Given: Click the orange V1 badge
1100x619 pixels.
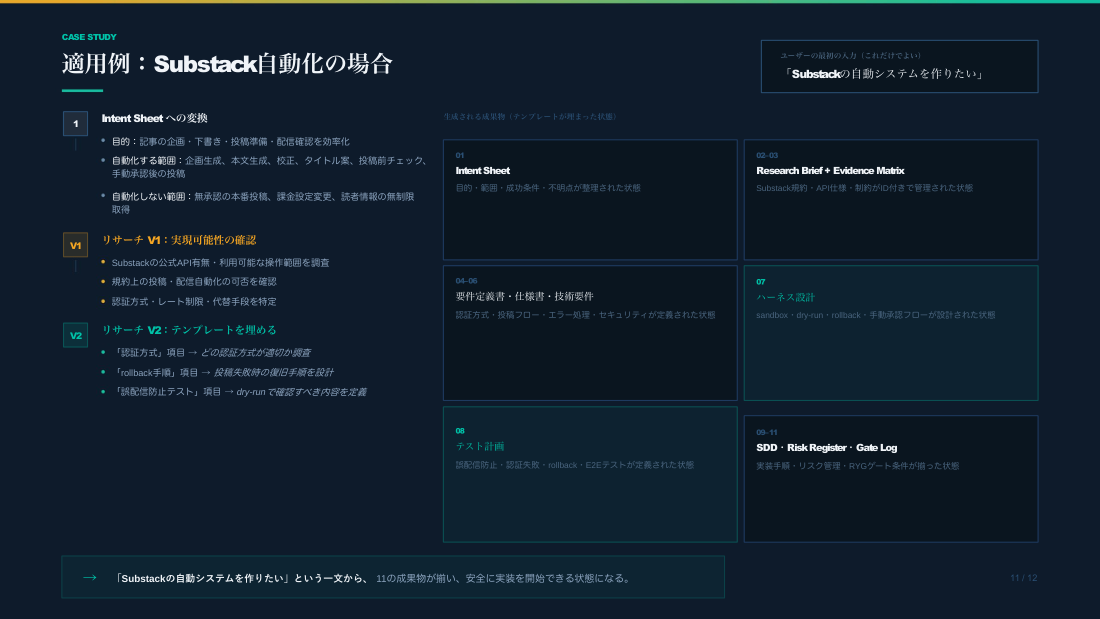Looking at the screenshot, I should [x=75, y=245].
